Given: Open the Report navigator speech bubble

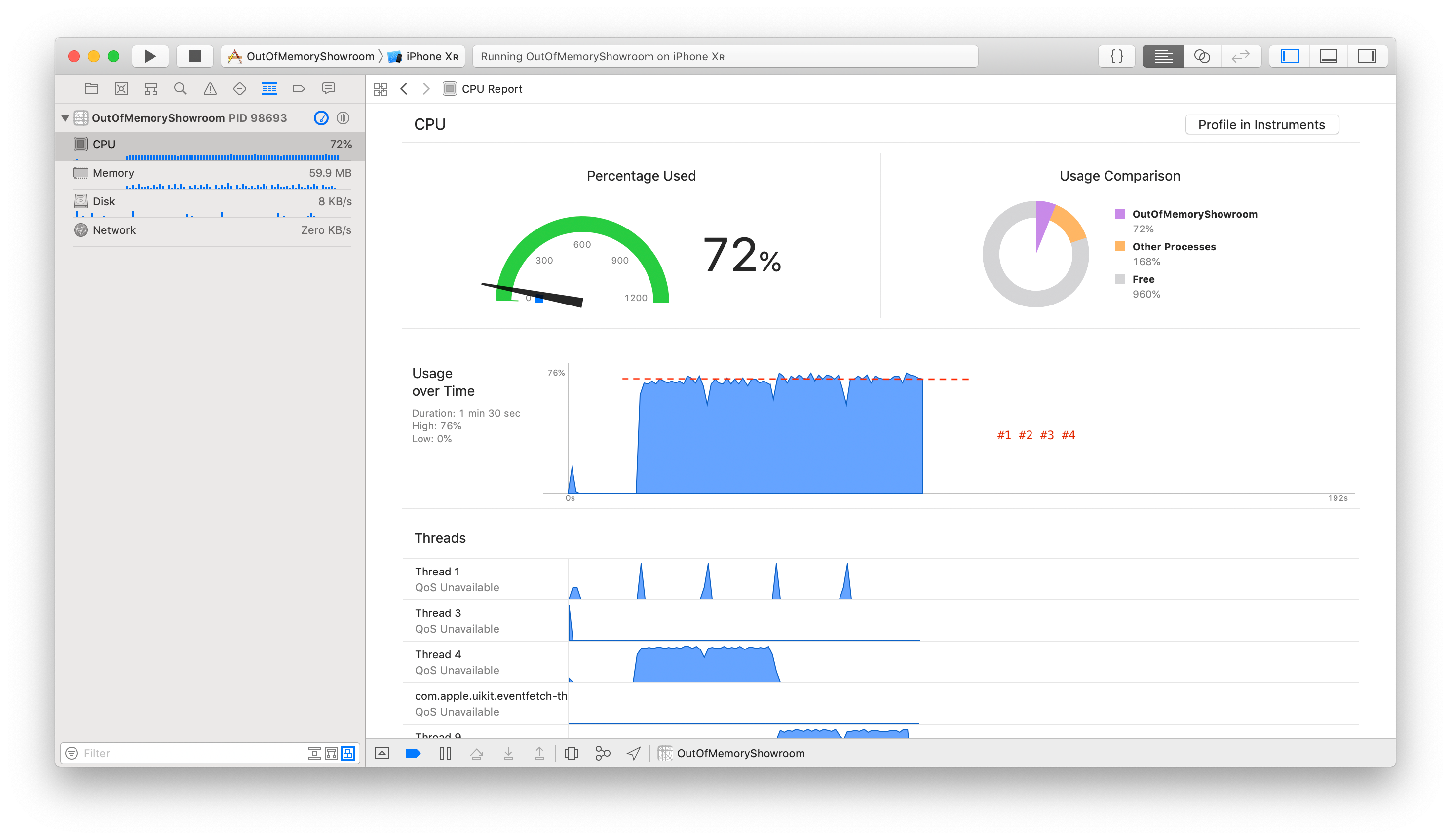Looking at the screenshot, I should [329, 89].
